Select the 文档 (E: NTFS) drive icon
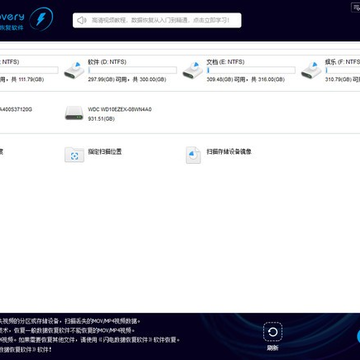This screenshot has width=360, height=360. (193, 70)
